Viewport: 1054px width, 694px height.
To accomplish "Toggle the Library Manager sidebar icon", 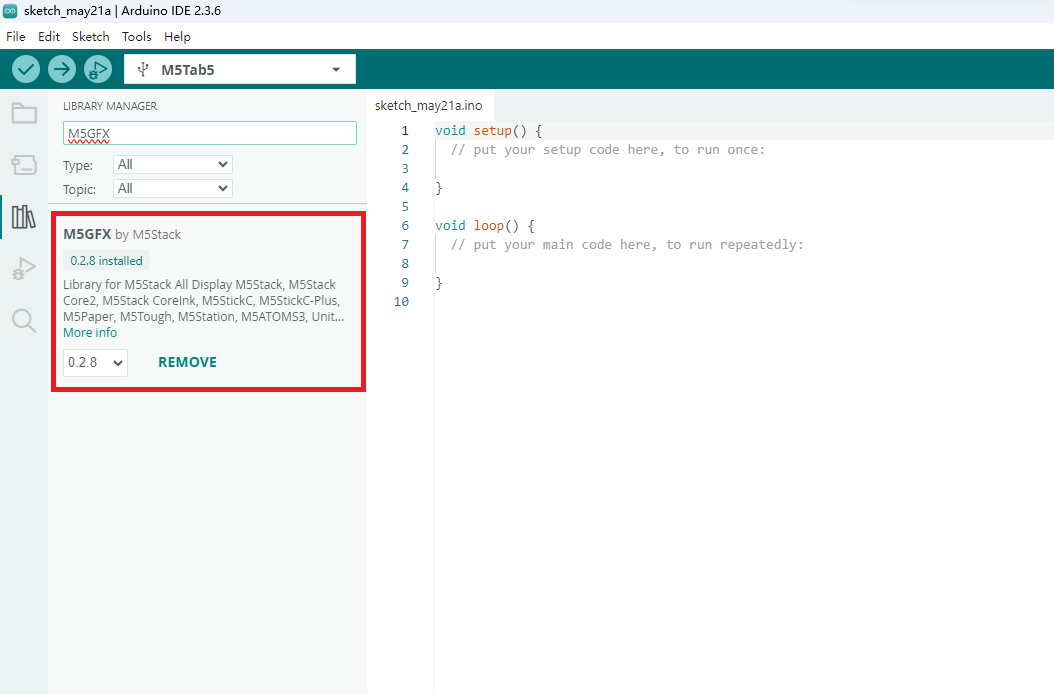I will [24, 217].
